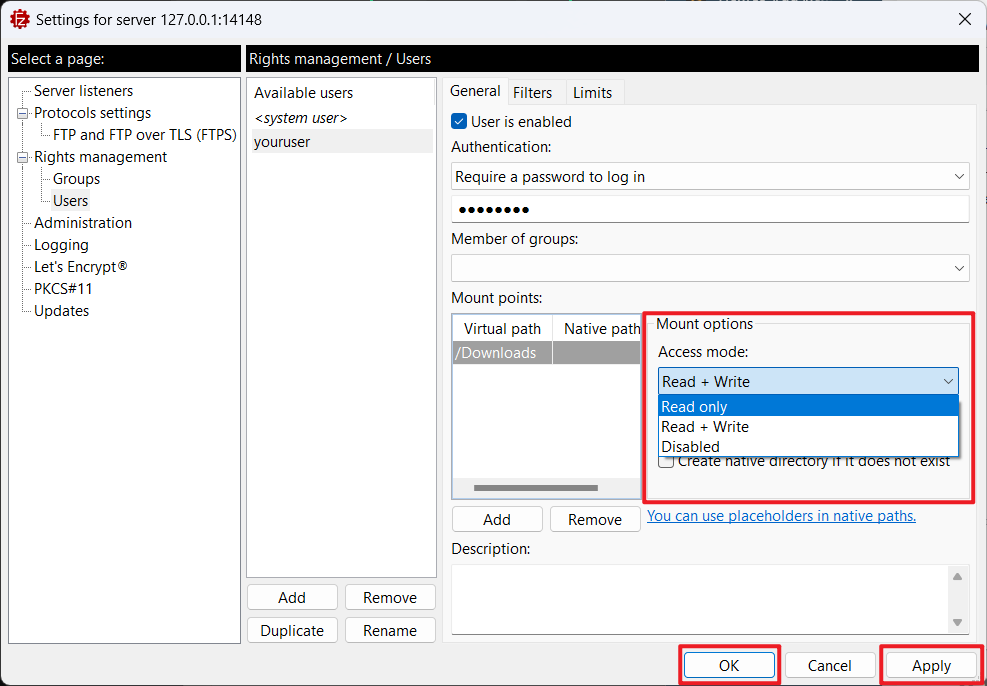Toggle Create native directory checkbox
Image resolution: width=987 pixels, height=686 pixels.
click(x=666, y=461)
